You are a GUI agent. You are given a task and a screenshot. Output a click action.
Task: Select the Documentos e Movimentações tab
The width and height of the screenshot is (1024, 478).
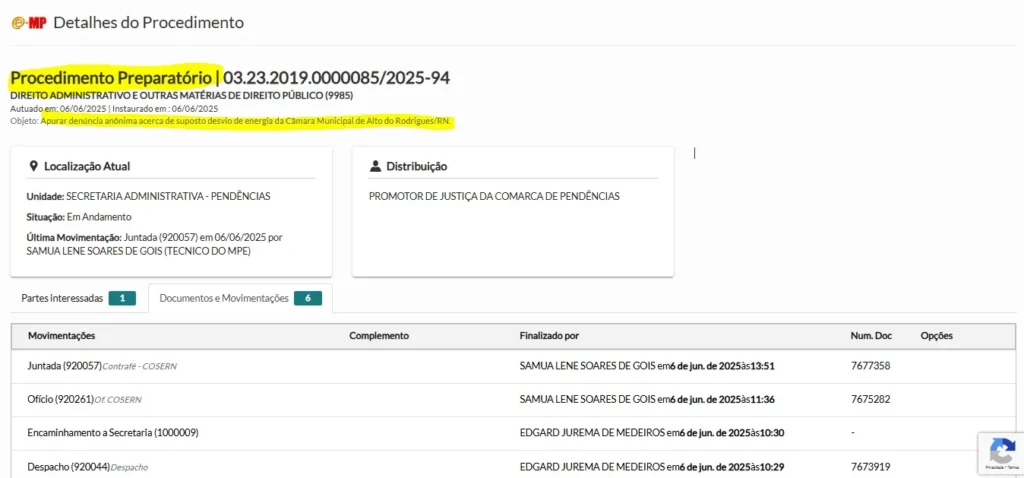(x=224, y=298)
